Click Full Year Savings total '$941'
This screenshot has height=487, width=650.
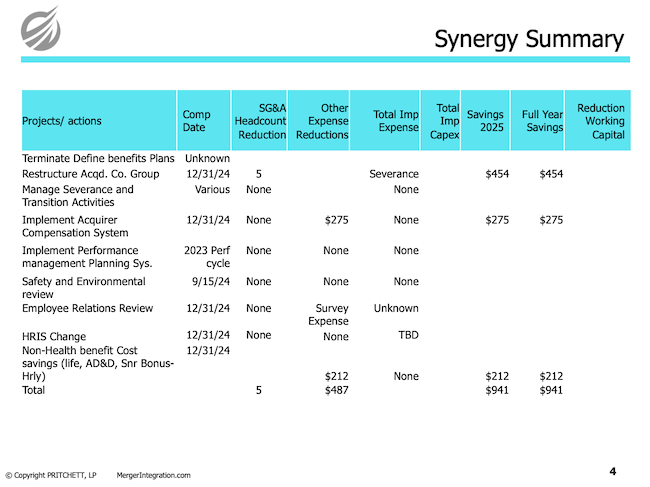click(551, 390)
